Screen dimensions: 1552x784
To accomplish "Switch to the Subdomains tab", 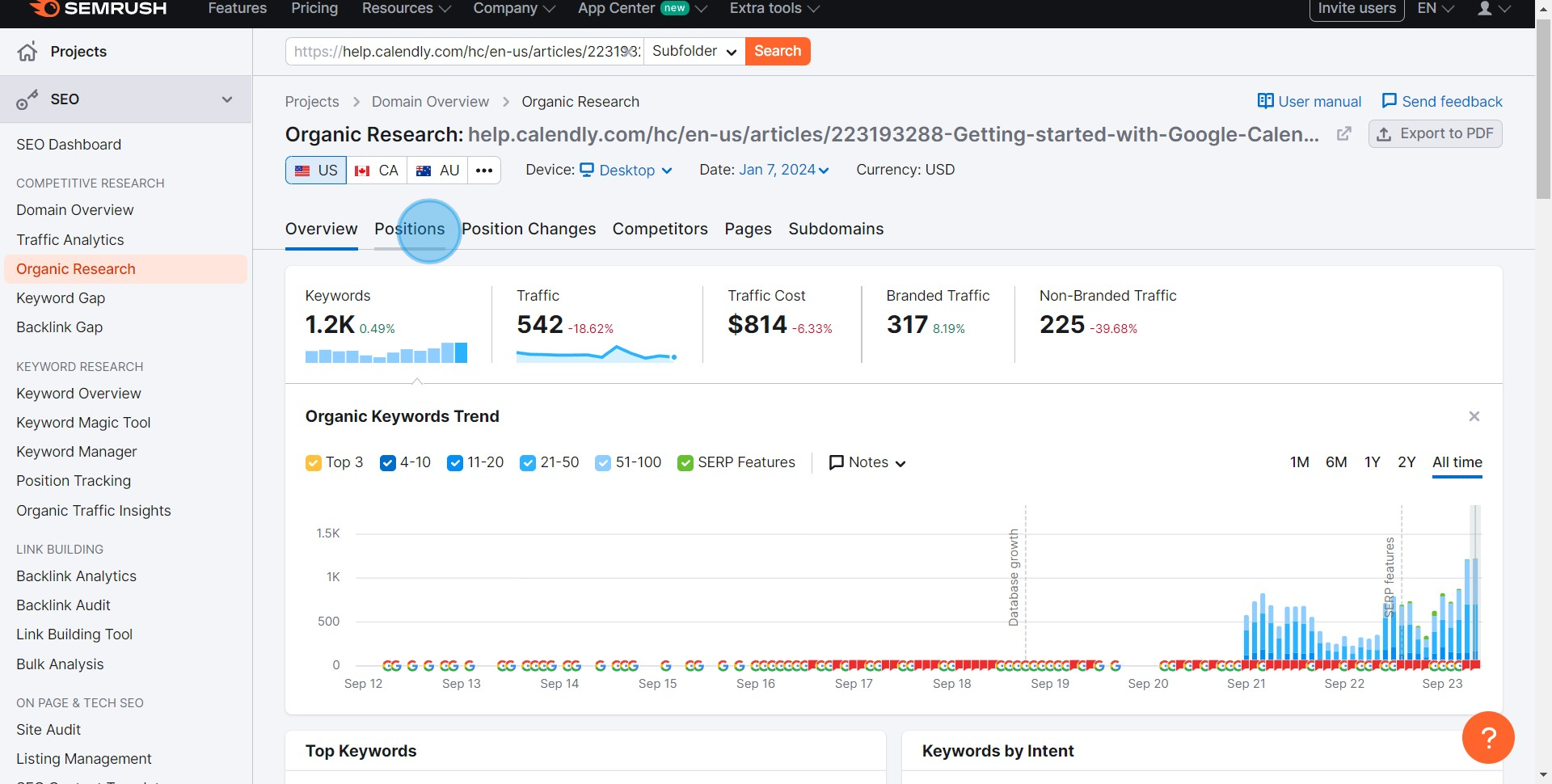I will point(836,229).
